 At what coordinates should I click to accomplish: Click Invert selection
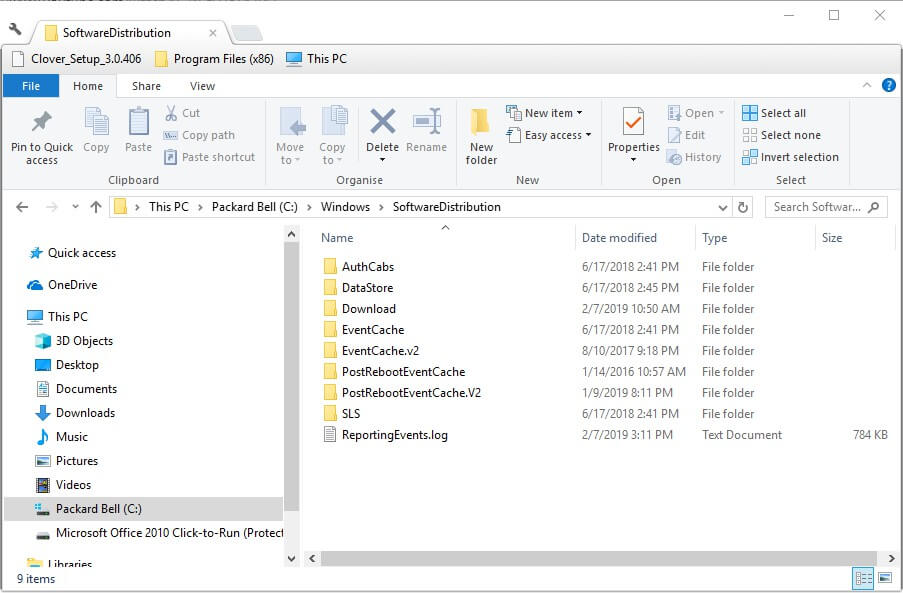[790, 157]
